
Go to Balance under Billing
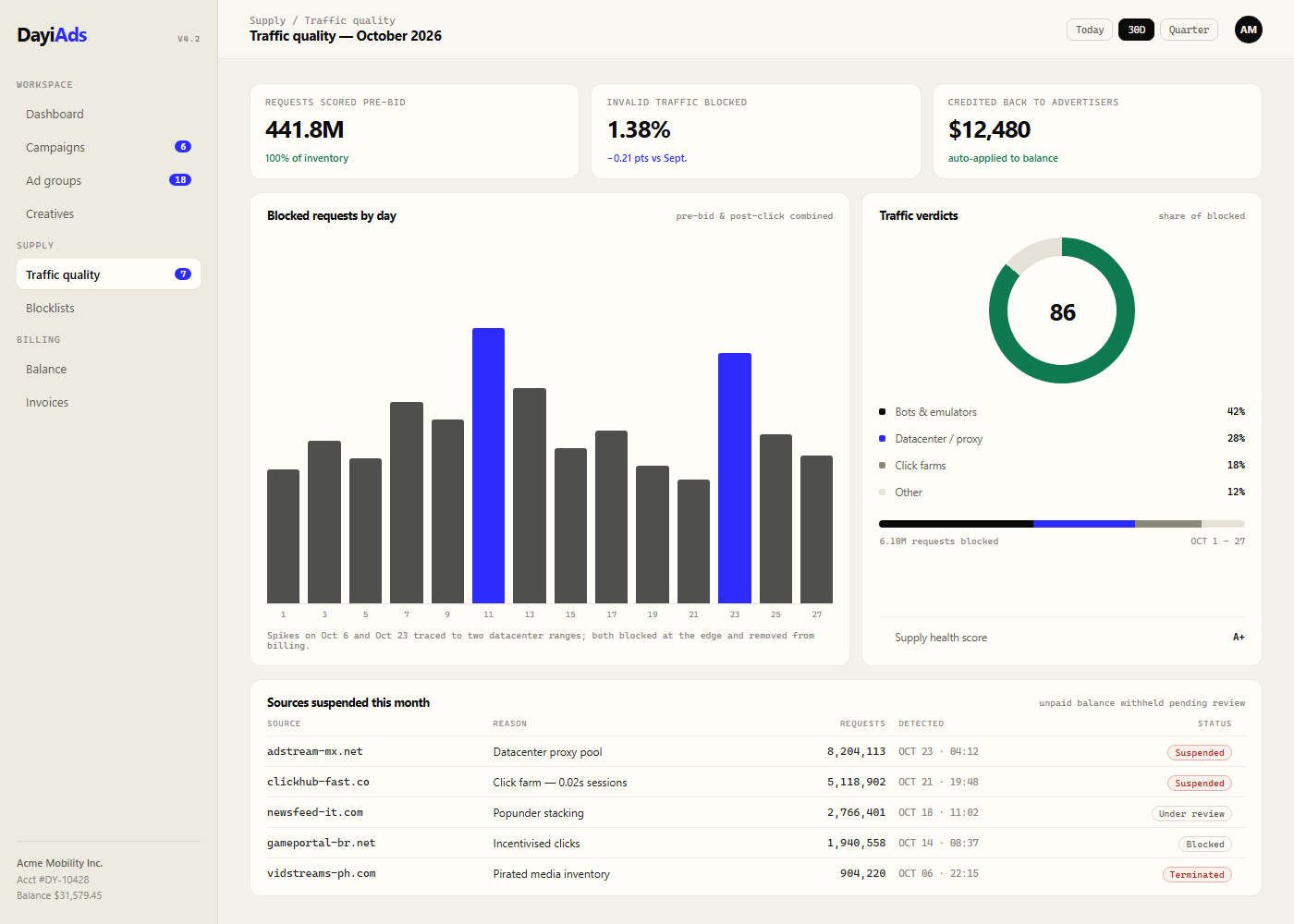[x=108, y=369]
